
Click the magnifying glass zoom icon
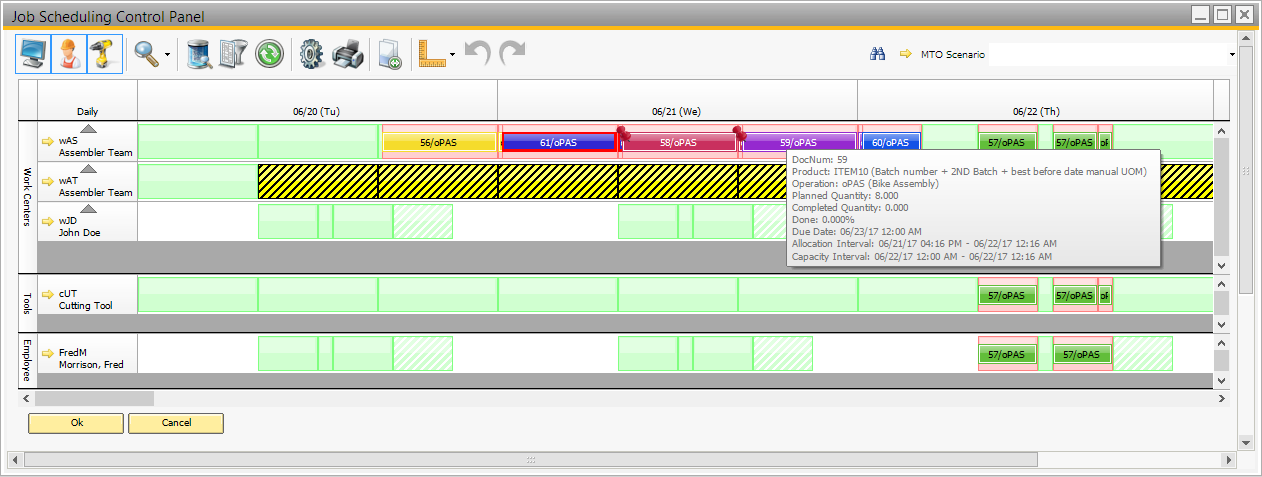pos(147,54)
